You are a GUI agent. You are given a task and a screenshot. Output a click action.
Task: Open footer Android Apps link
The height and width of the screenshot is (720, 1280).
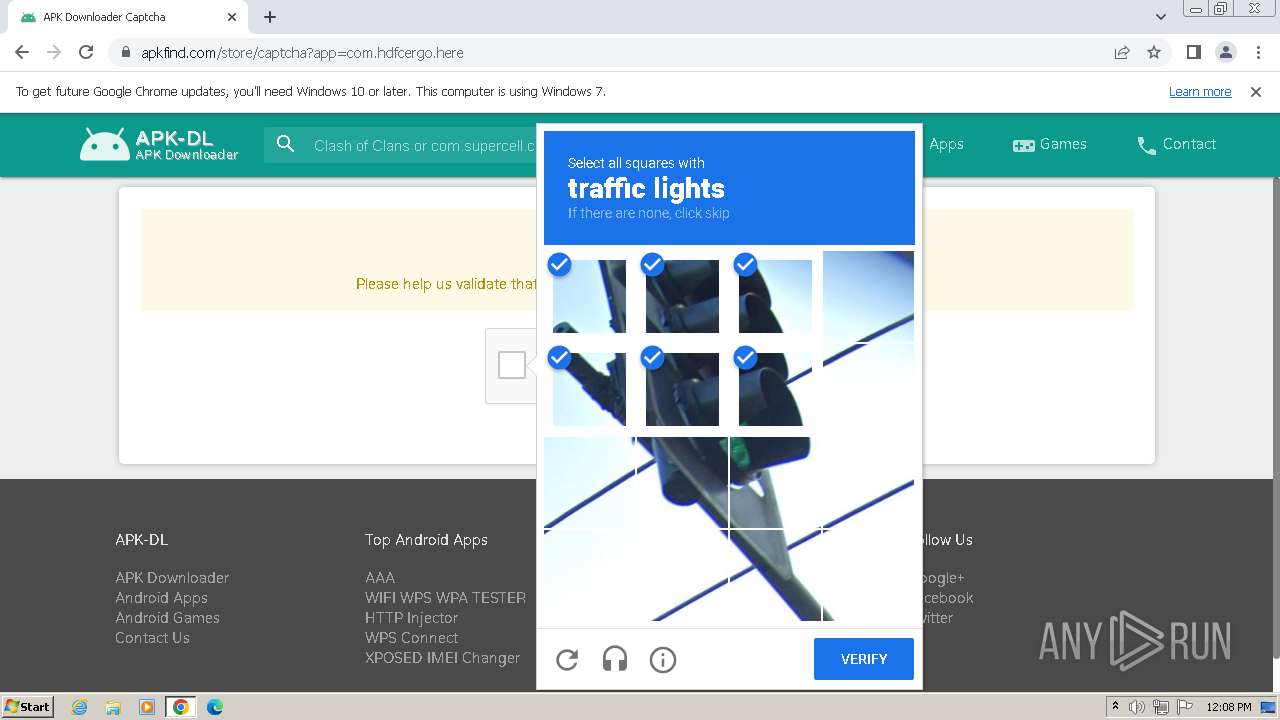[161, 598]
